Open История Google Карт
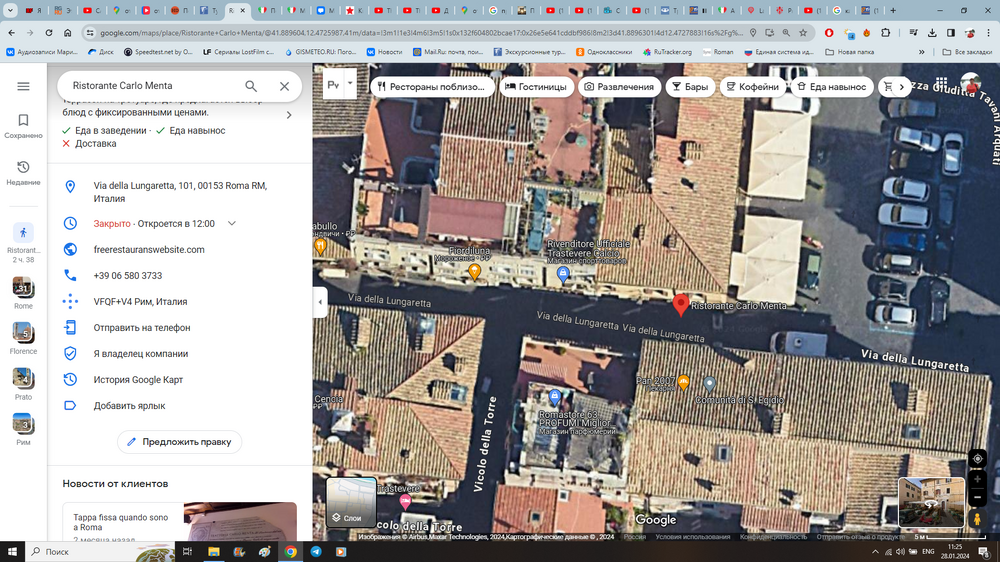This screenshot has width=1000, height=562. coord(138,380)
